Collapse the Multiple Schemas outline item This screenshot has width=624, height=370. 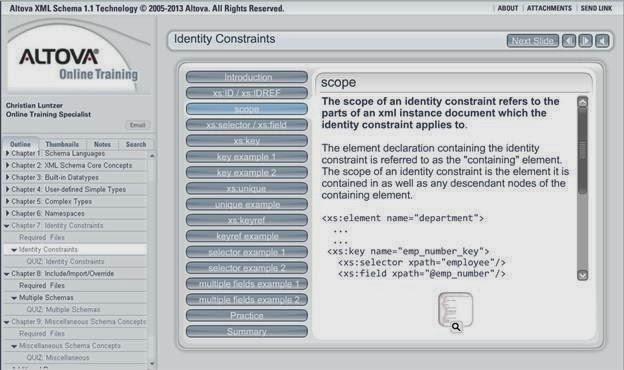click(x=14, y=298)
